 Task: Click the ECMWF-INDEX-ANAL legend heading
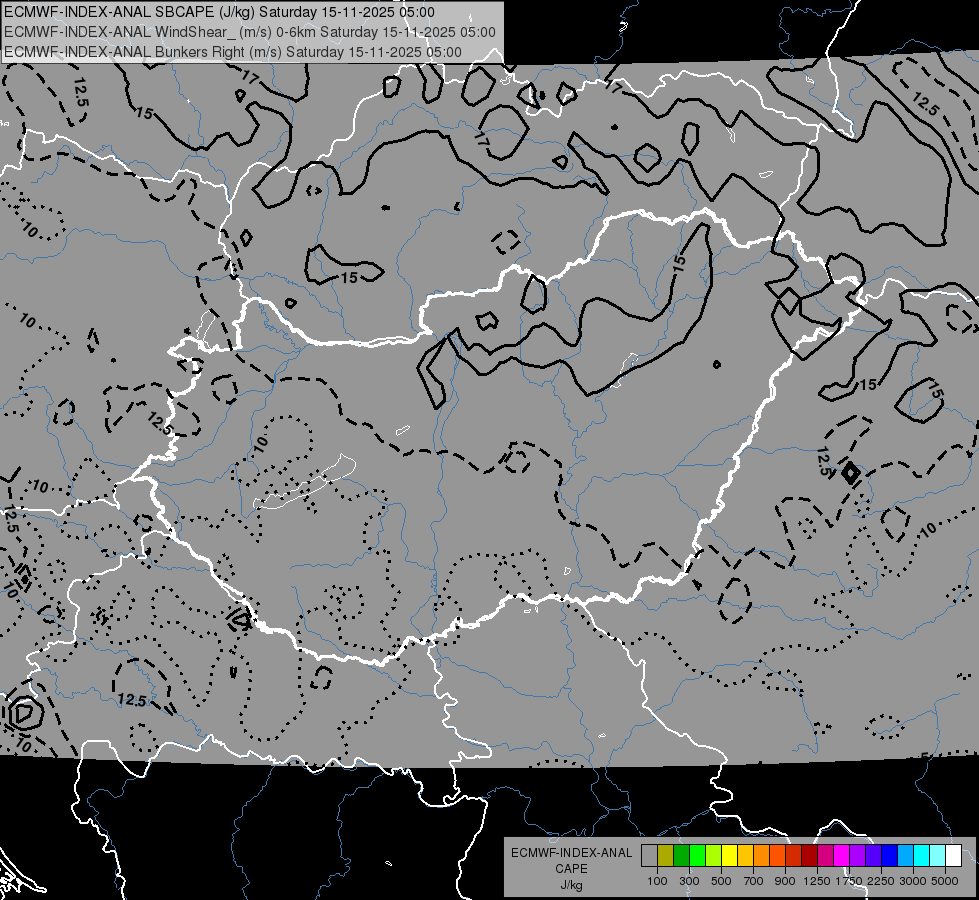tap(571, 853)
